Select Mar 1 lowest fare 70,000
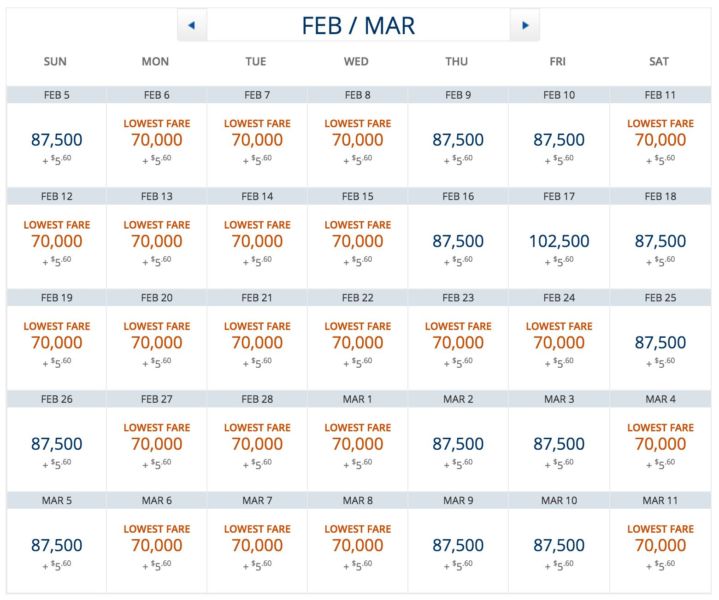The height and width of the screenshot is (600, 719). pyautogui.click(x=357, y=444)
